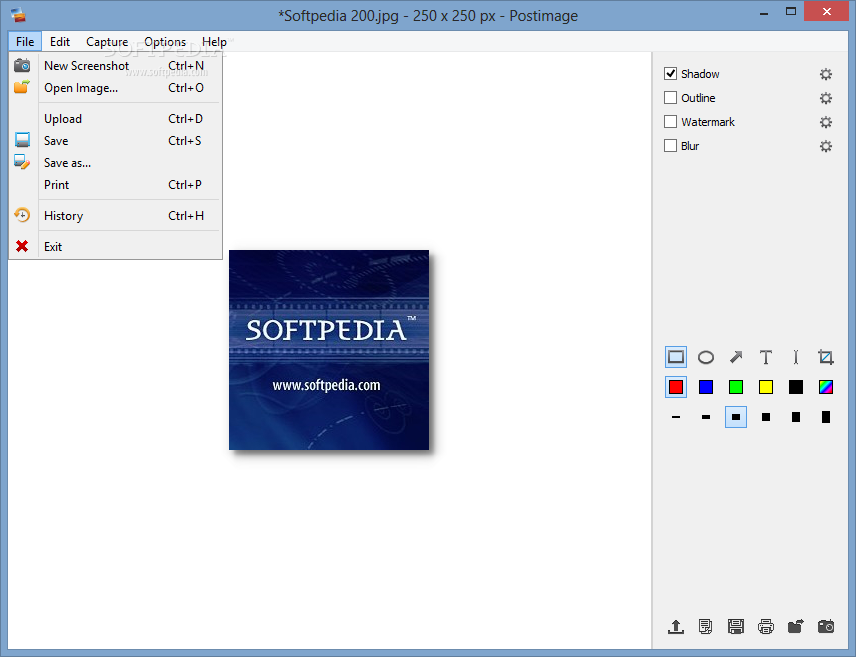Click the copy to clipboard icon
Image resolution: width=856 pixels, height=657 pixels.
coord(705,626)
